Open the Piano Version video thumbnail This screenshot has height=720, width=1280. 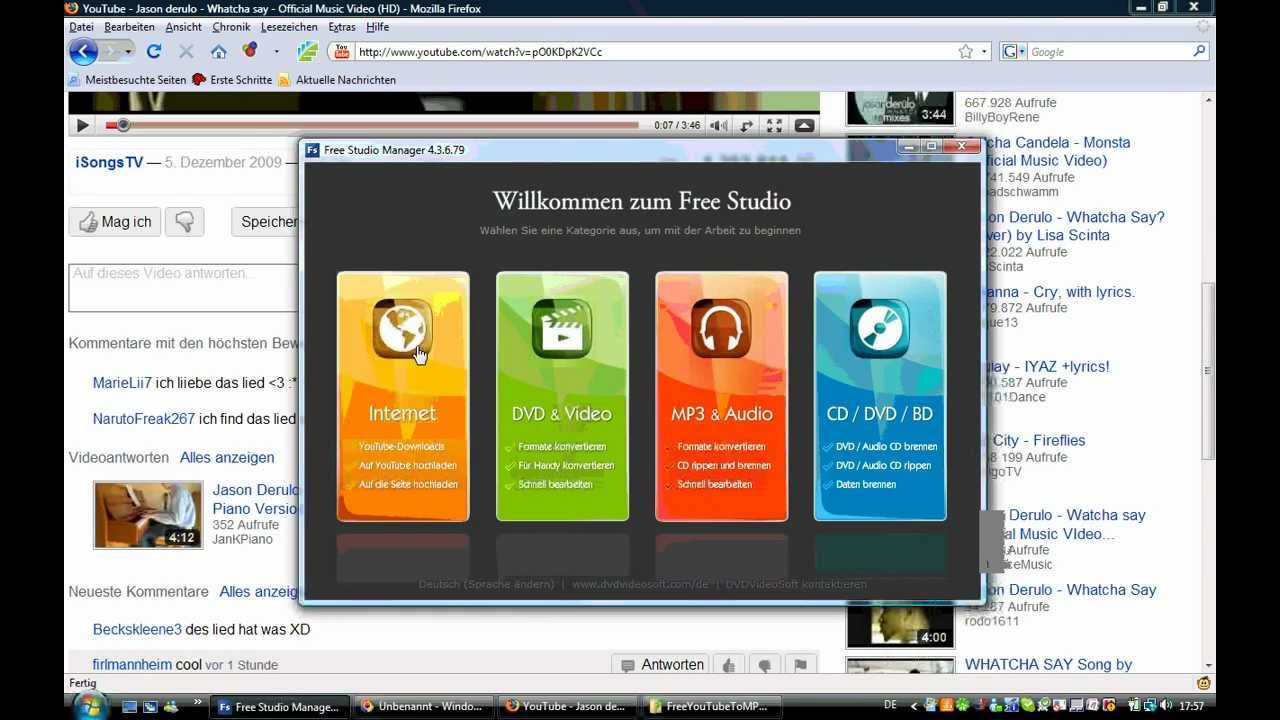click(x=148, y=515)
